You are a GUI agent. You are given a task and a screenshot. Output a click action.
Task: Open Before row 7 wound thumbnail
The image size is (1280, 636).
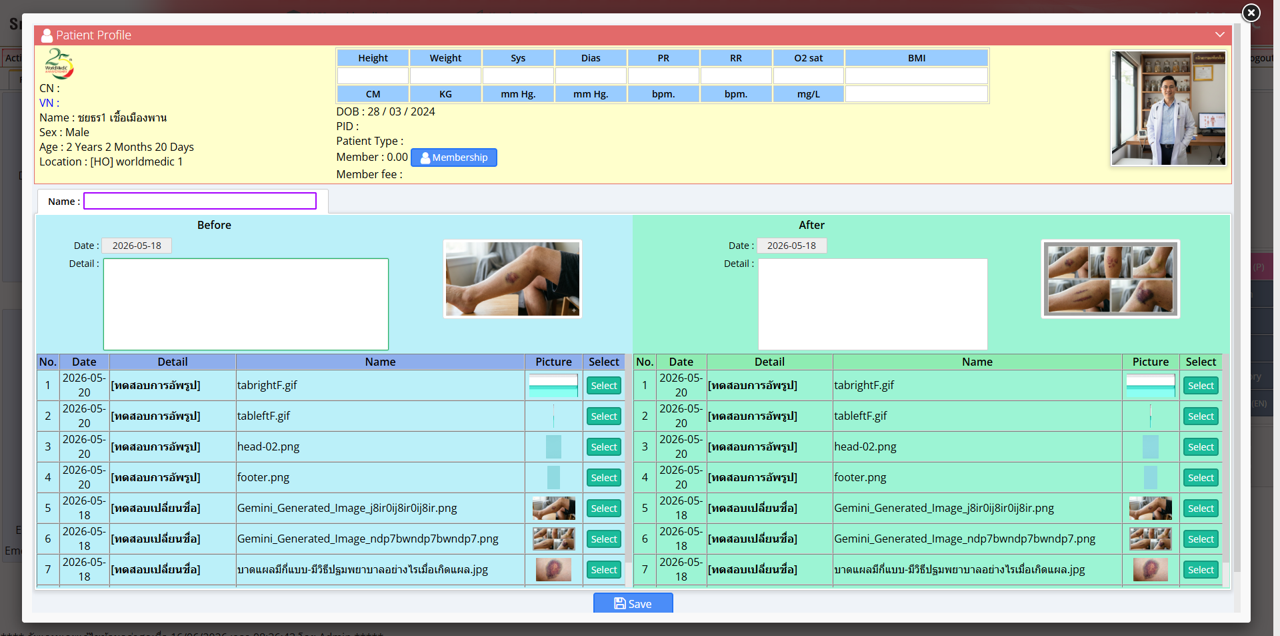click(x=553, y=569)
